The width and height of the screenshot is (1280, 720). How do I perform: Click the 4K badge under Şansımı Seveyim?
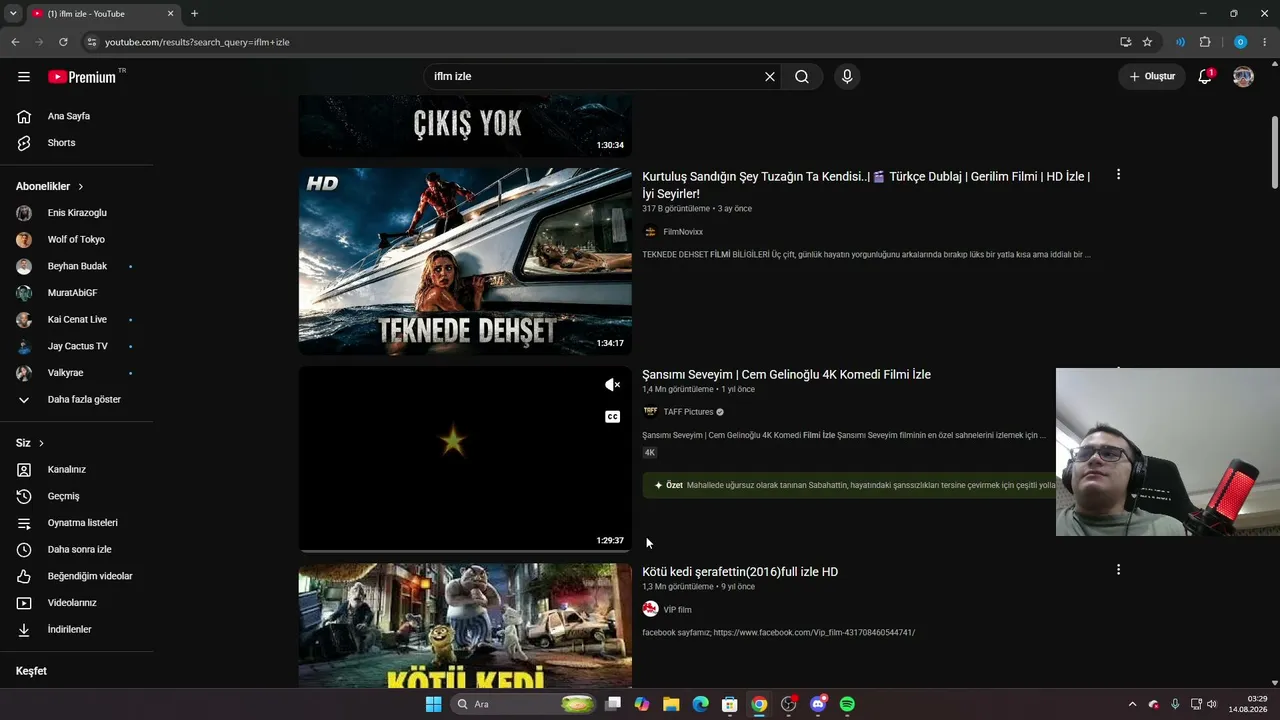coord(650,453)
